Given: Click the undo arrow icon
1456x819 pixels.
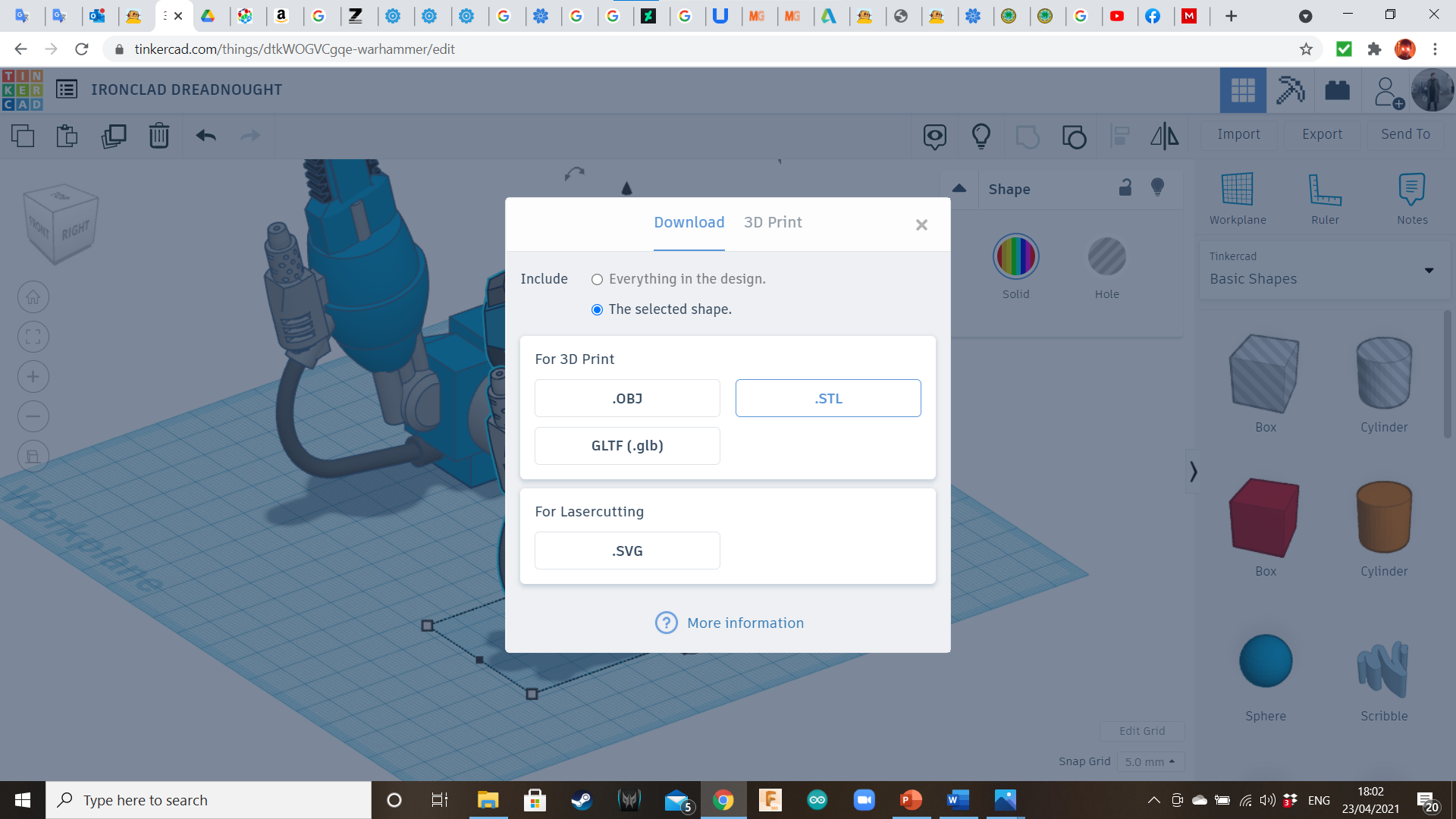Looking at the screenshot, I should pos(206,136).
